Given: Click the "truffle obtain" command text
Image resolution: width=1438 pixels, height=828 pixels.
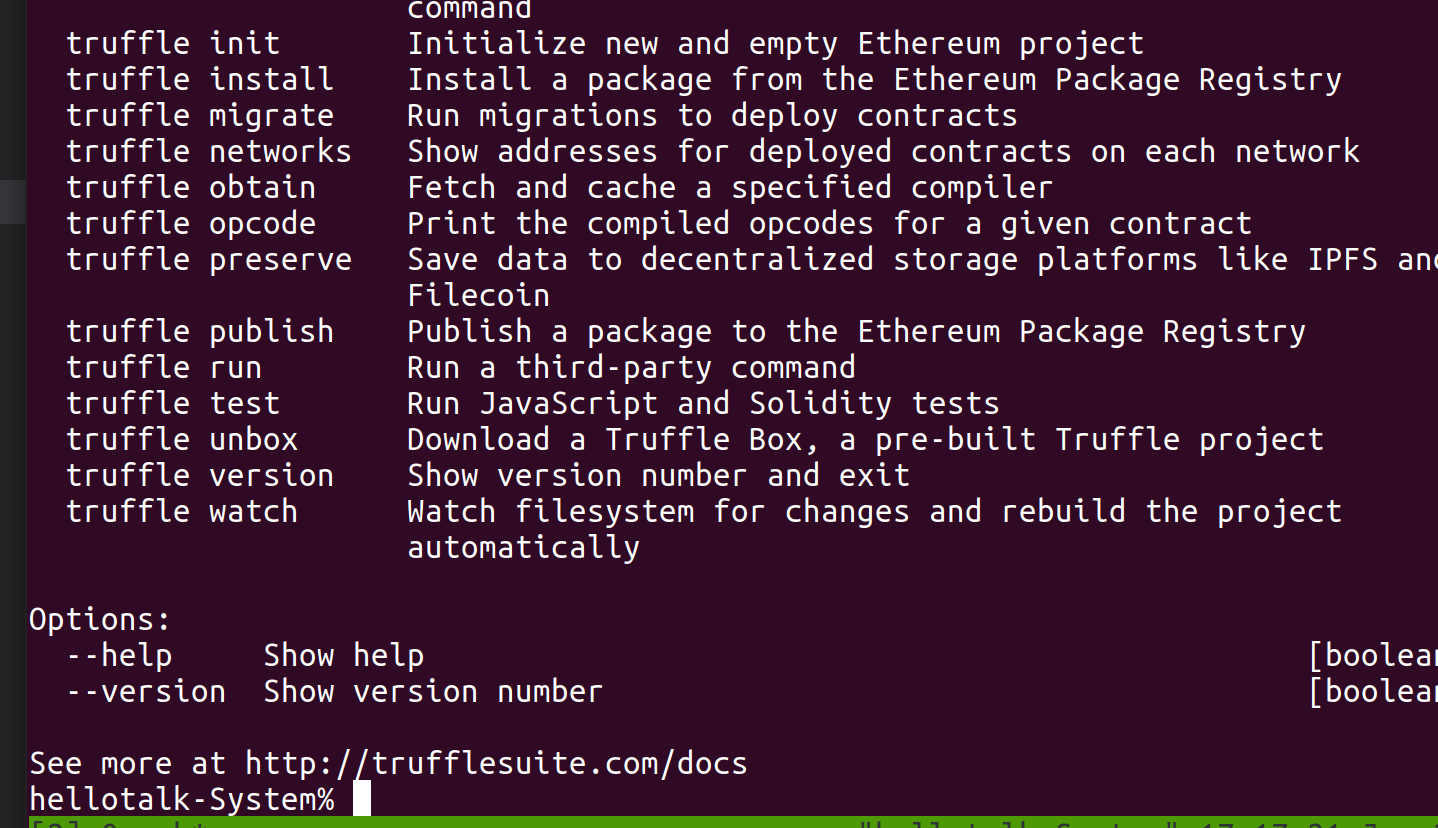Looking at the screenshot, I should coord(191,188).
